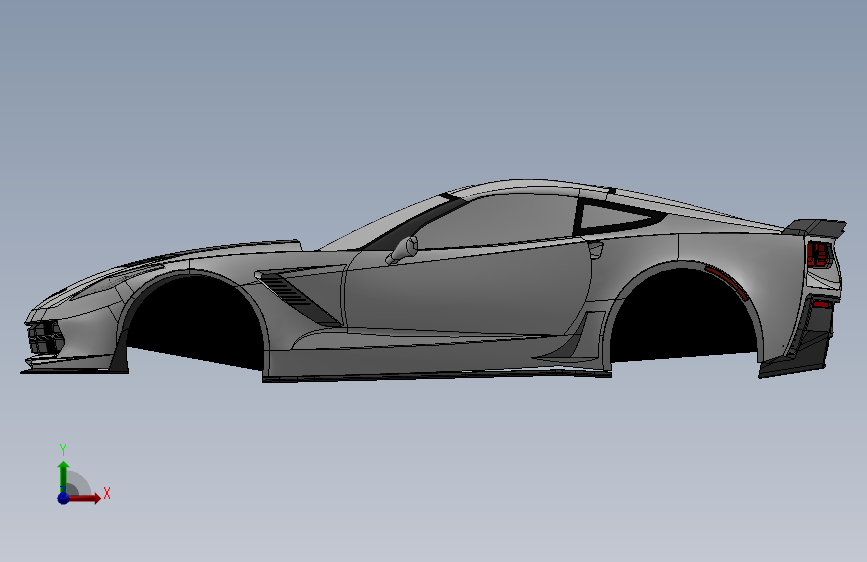Image resolution: width=867 pixels, height=562 pixels.
Task: Click the blue Z axis ball on triad
Action: pos(63,498)
